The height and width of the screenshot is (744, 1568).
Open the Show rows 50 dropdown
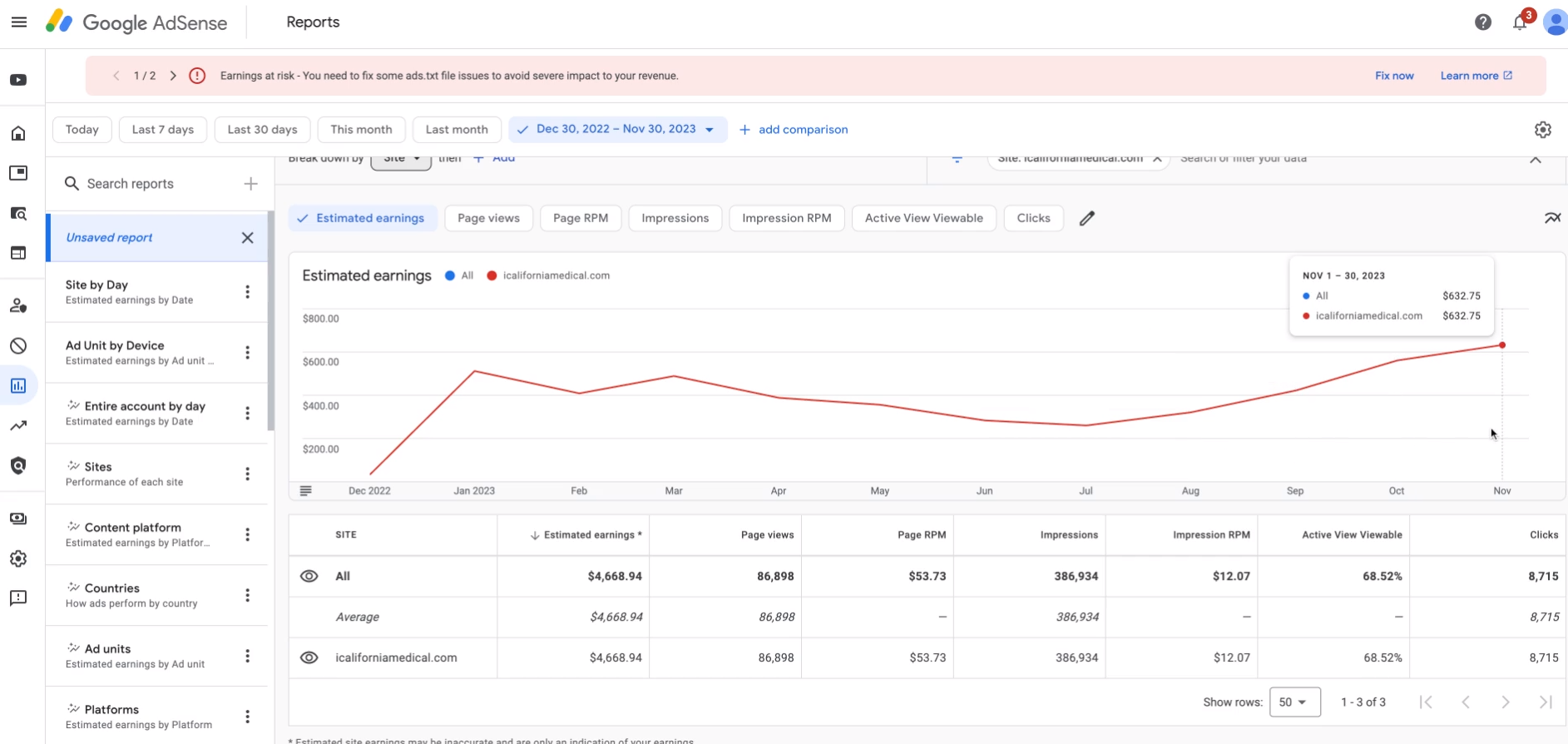point(1294,702)
